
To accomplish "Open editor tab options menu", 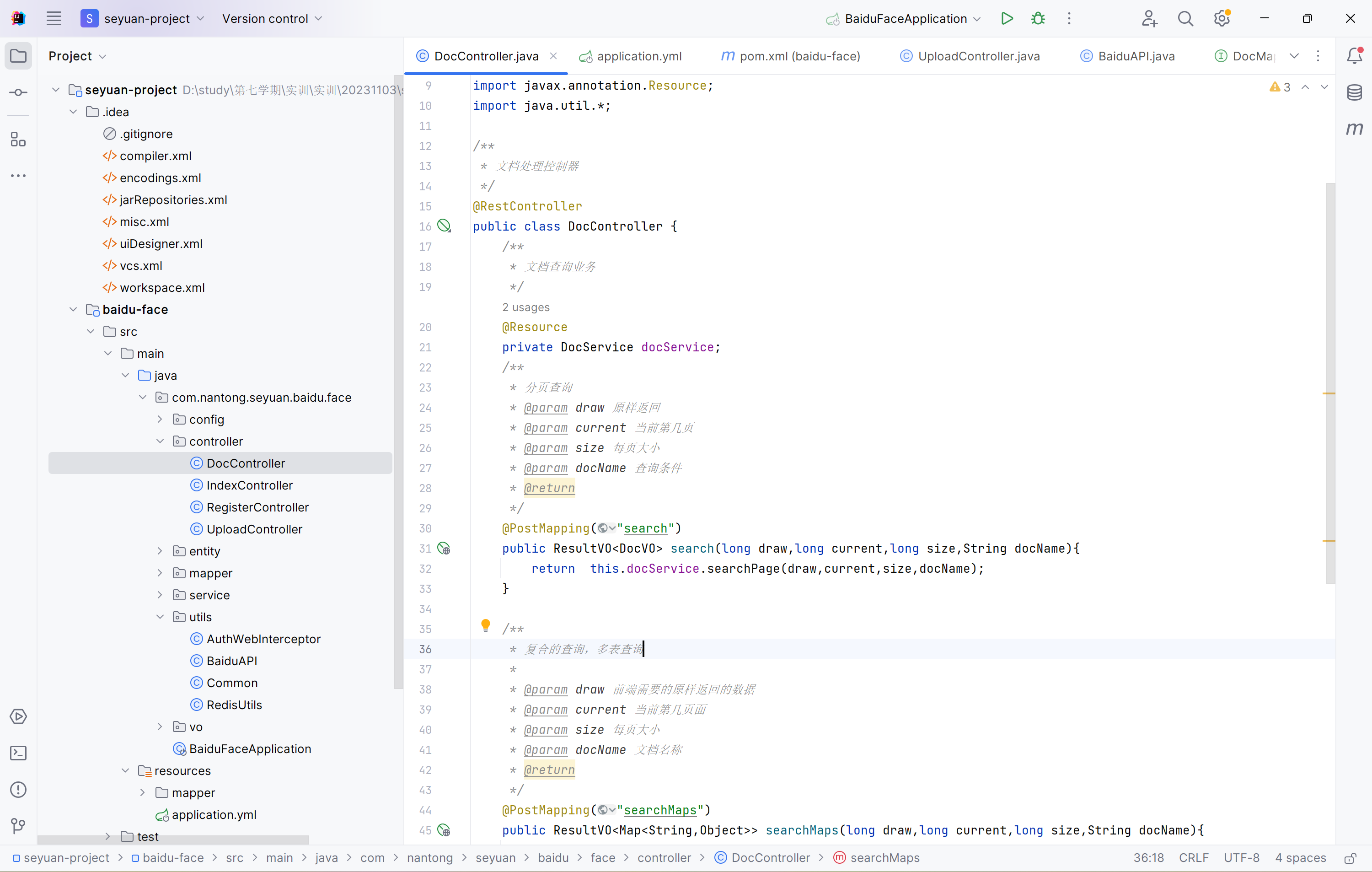I will click(x=1318, y=56).
